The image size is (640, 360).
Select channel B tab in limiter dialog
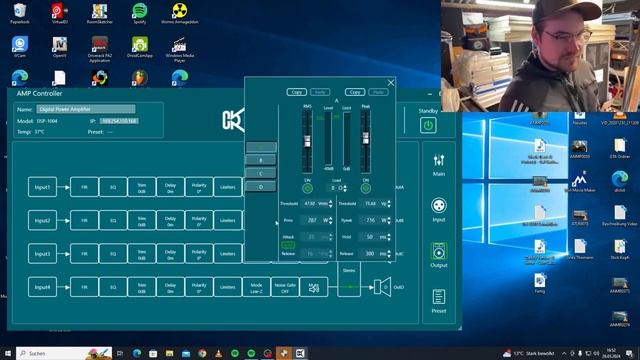pyautogui.click(x=261, y=160)
